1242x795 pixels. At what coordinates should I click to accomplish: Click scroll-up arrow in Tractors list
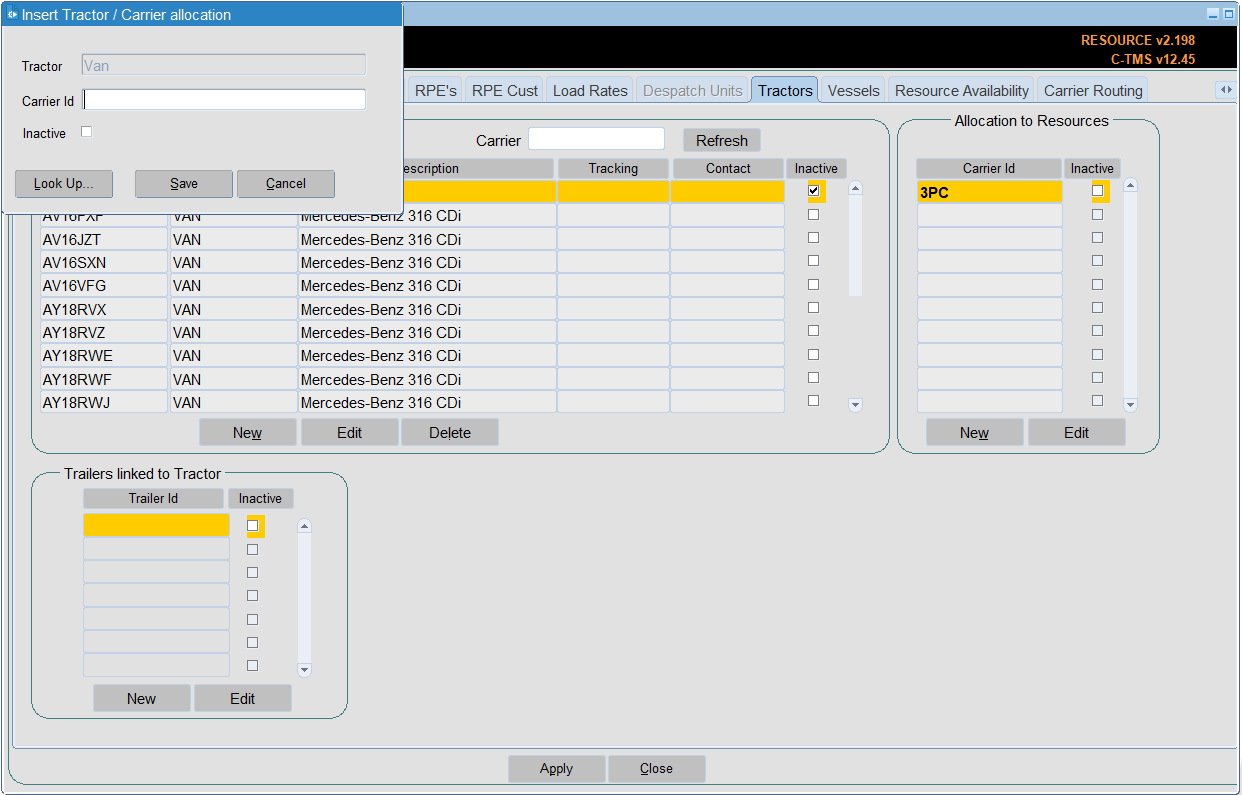(855, 187)
